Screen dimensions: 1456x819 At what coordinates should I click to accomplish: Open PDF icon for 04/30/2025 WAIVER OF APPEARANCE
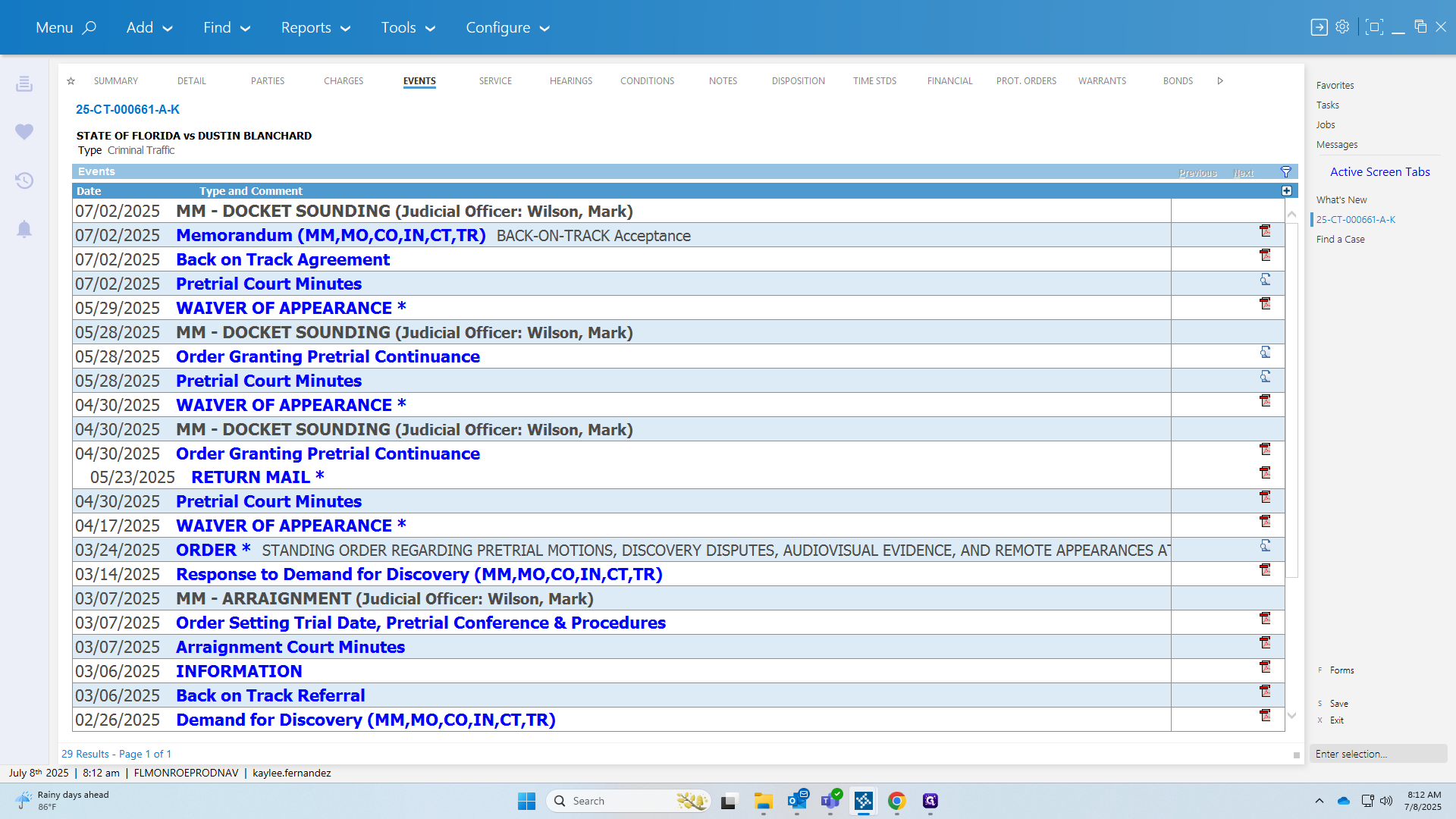click(1265, 400)
